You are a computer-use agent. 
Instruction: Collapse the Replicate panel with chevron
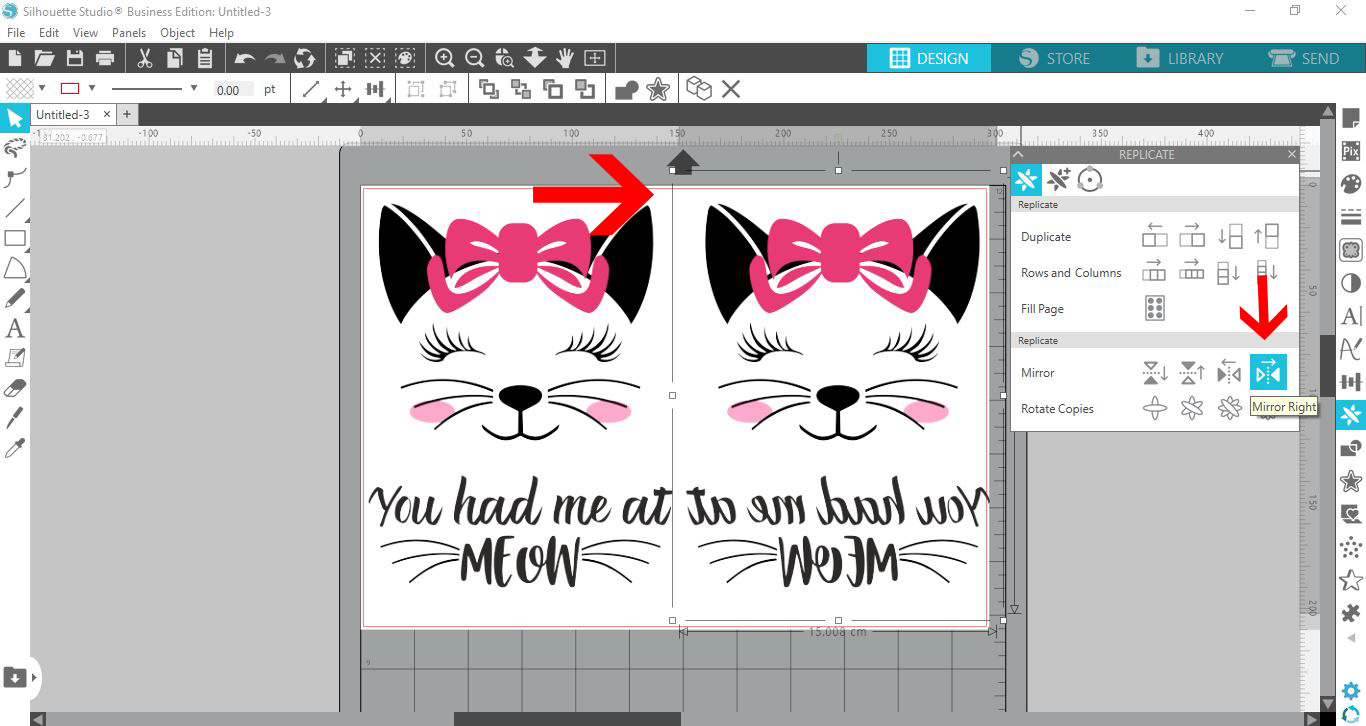[x=1019, y=154]
